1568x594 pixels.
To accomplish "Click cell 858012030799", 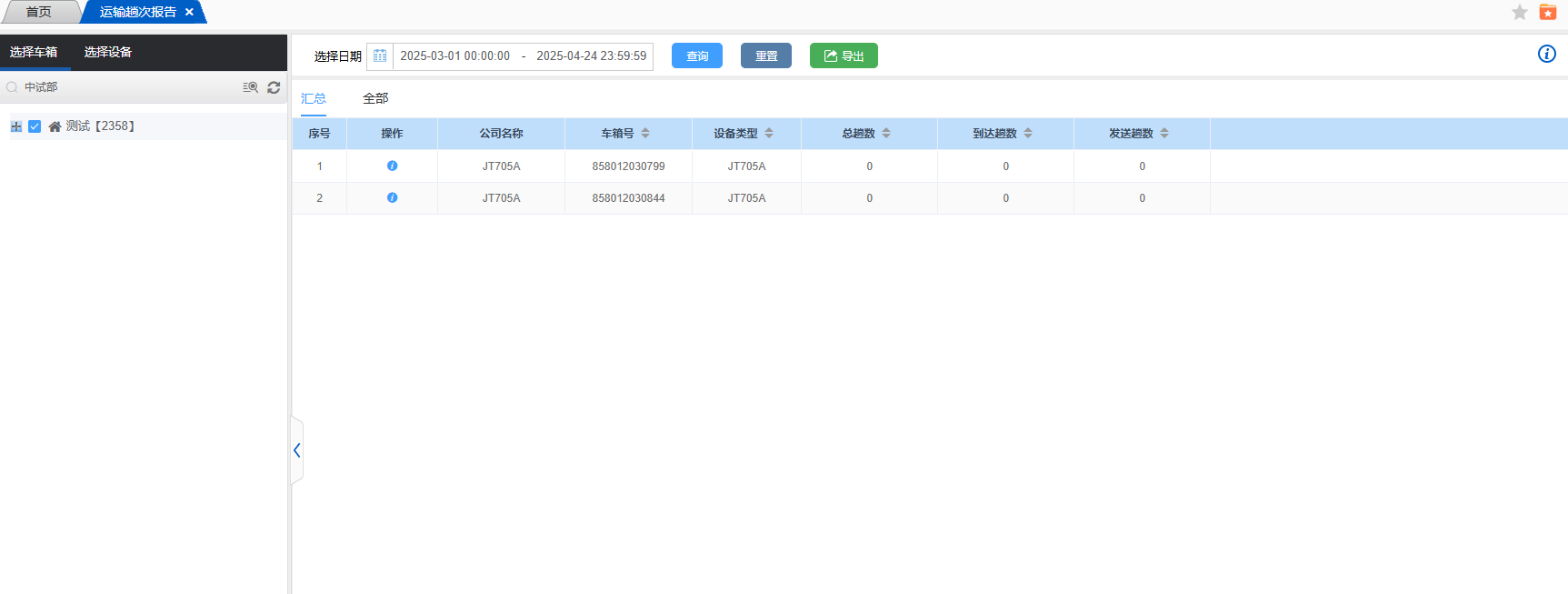I will pyautogui.click(x=628, y=166).
